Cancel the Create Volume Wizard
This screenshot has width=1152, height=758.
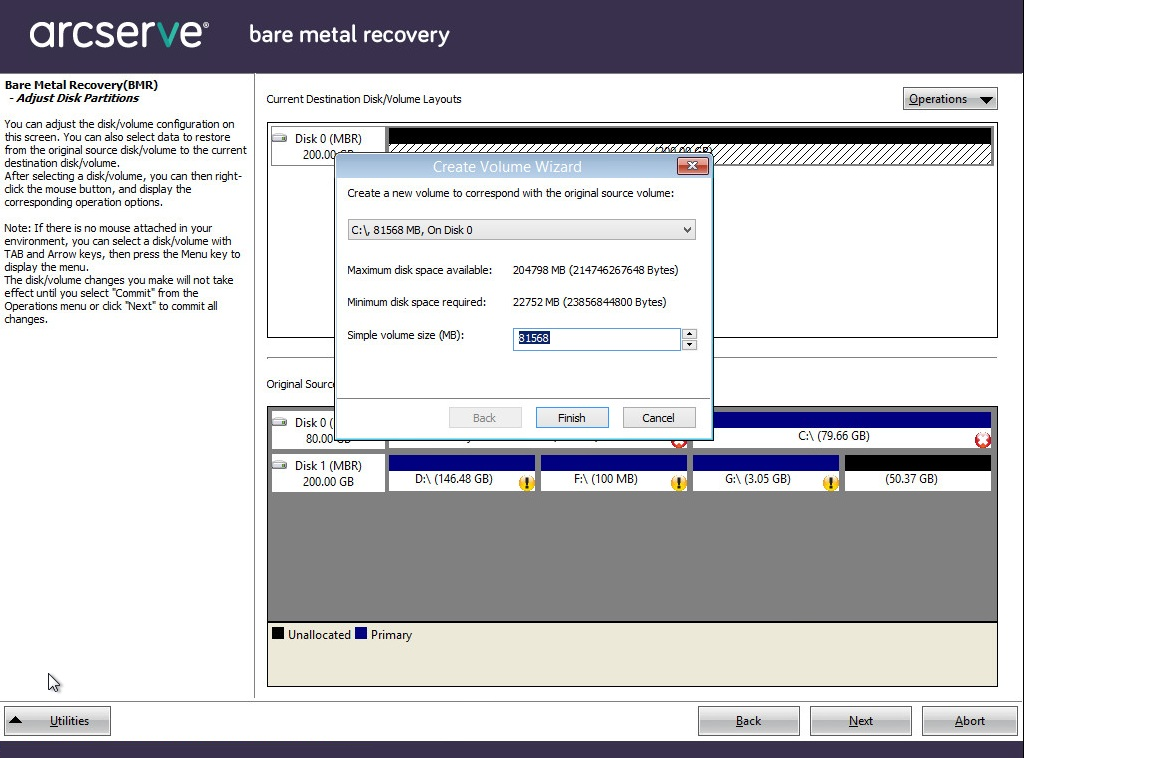click(x=658, y=417)
